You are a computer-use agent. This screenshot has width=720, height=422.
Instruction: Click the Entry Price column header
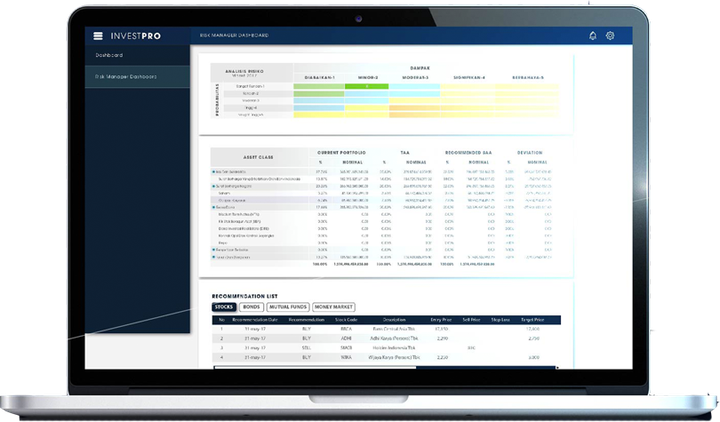[441, 320]
